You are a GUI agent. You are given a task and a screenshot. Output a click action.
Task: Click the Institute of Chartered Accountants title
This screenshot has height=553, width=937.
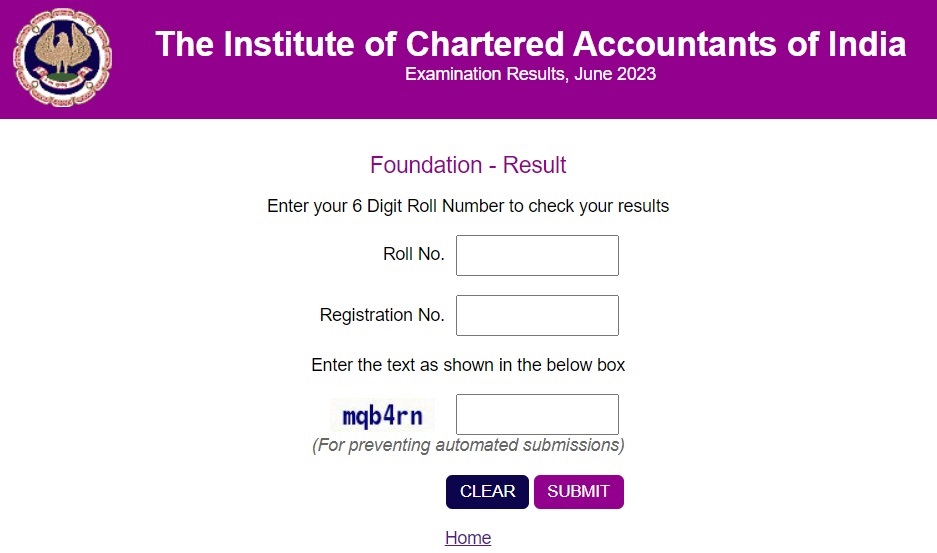click(530, 44)
